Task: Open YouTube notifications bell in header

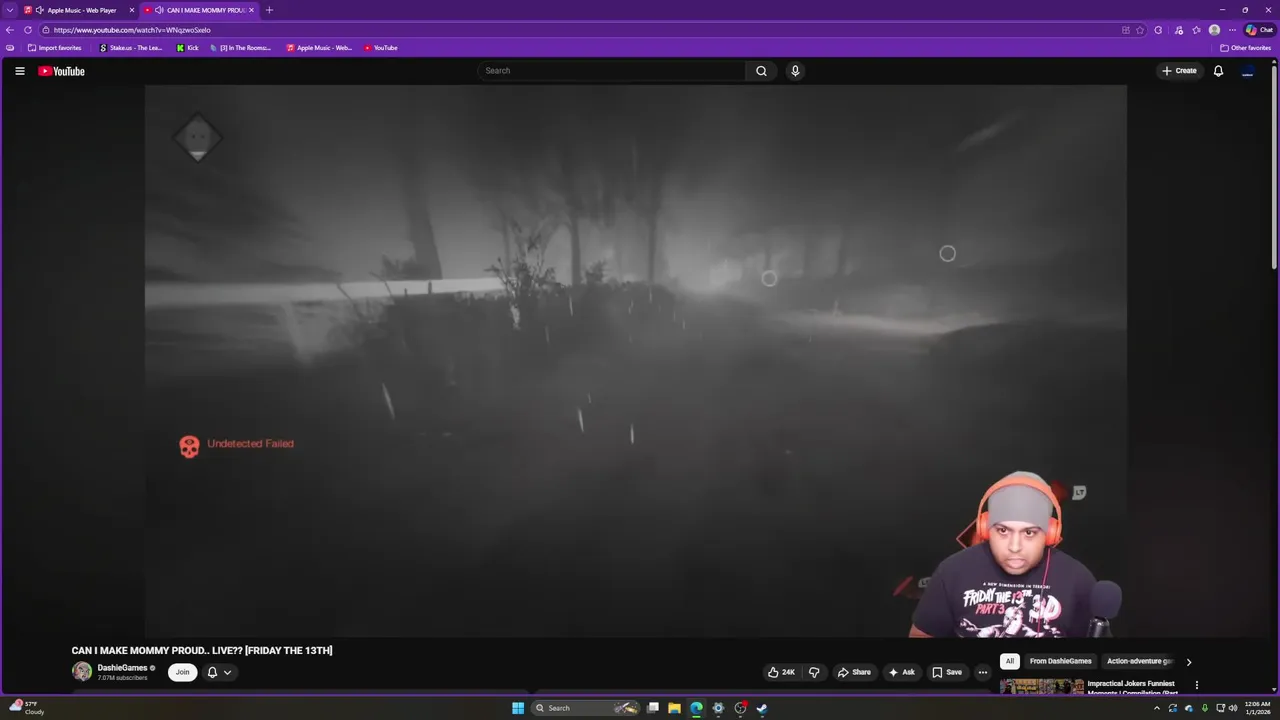Action: point(1218,71)
